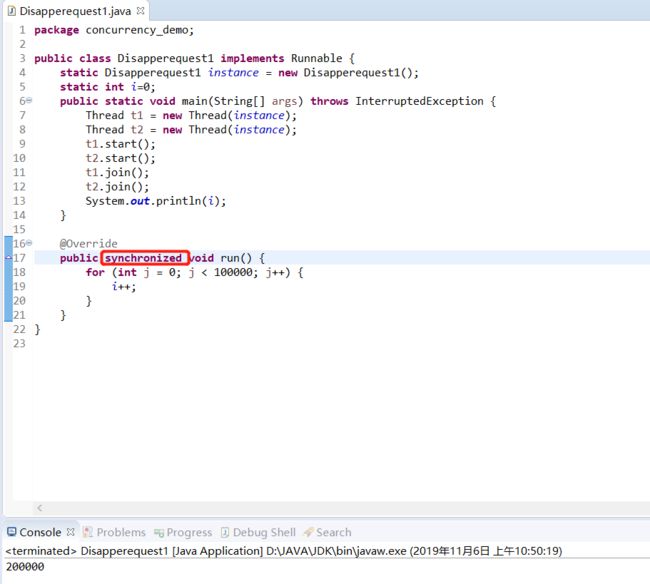Click 'i++;' statement on line 19
650x584 pixels.
124,286
